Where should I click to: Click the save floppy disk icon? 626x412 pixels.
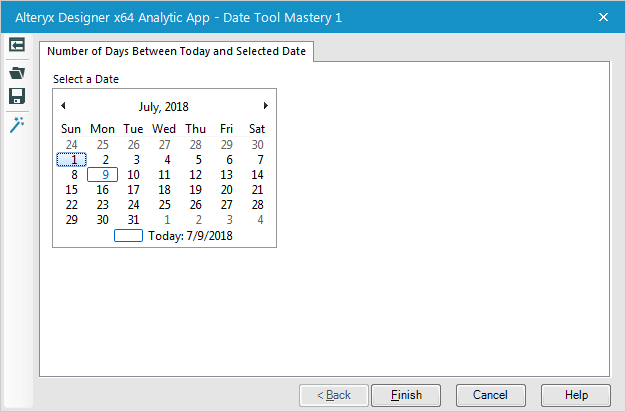coord(17,96)
